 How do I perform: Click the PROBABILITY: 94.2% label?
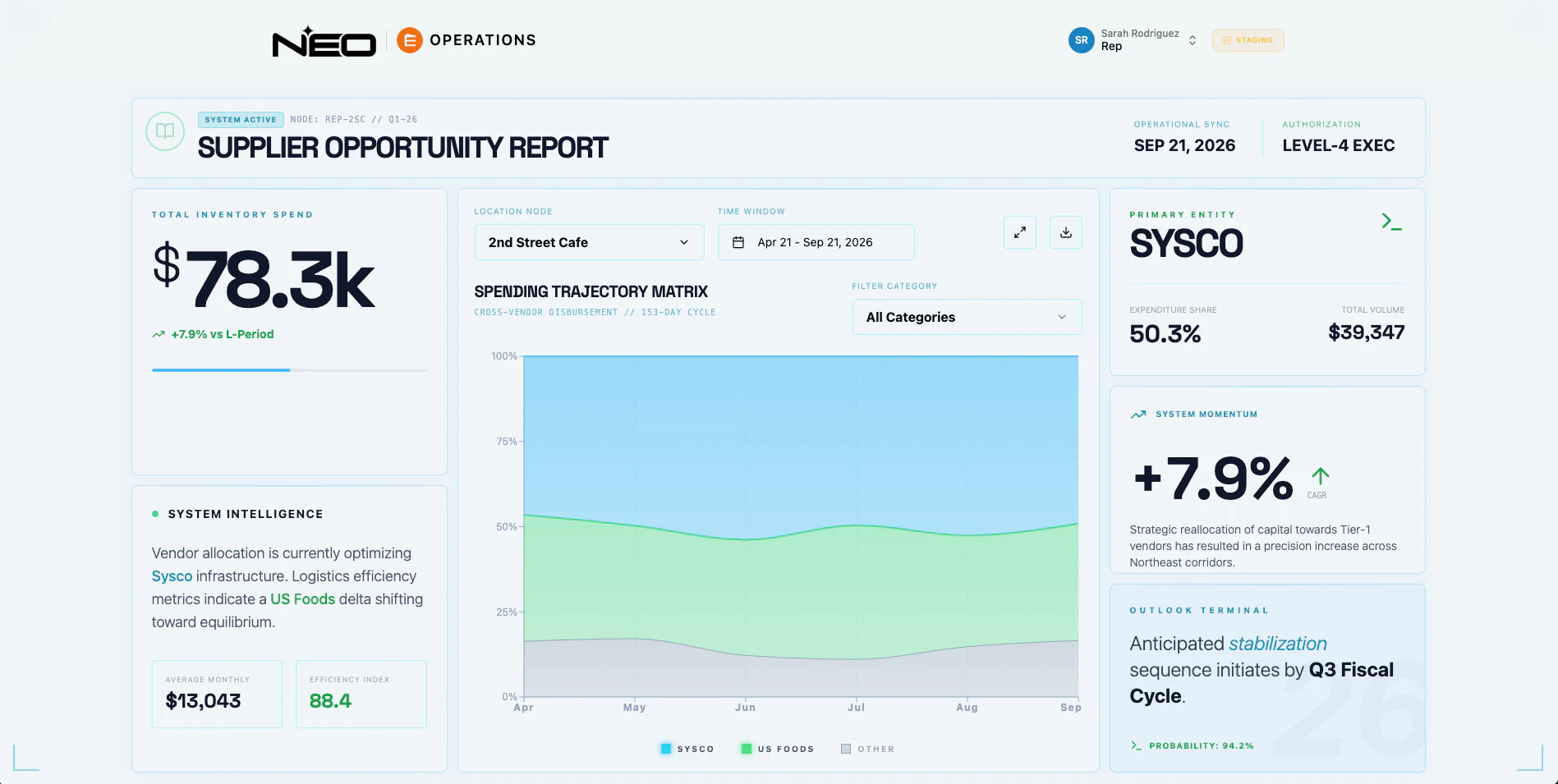(1201, 745)
